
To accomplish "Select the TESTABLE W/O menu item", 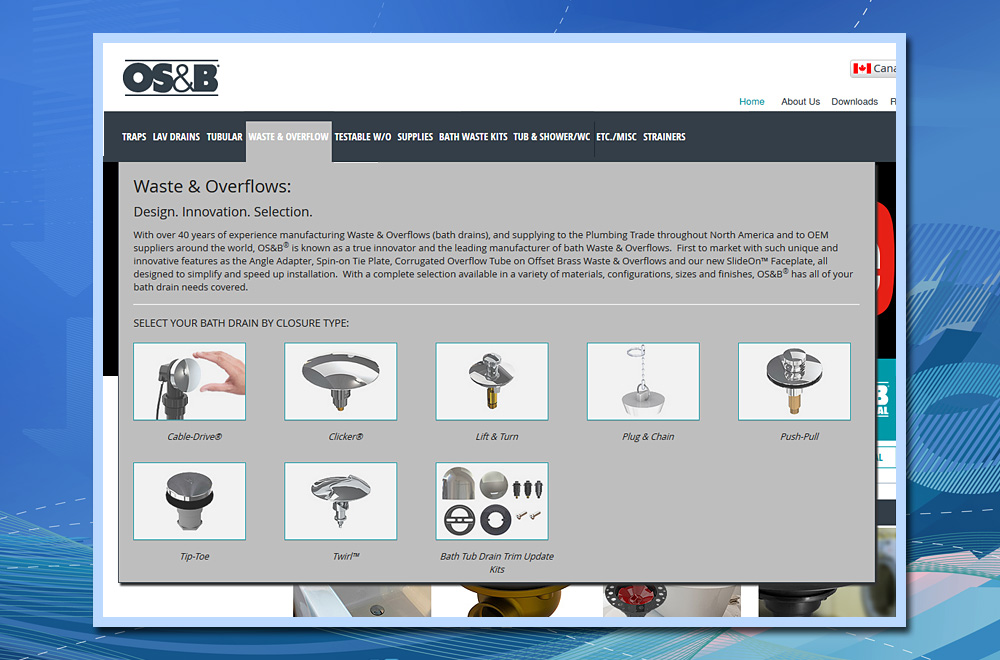I will [362, 137].
